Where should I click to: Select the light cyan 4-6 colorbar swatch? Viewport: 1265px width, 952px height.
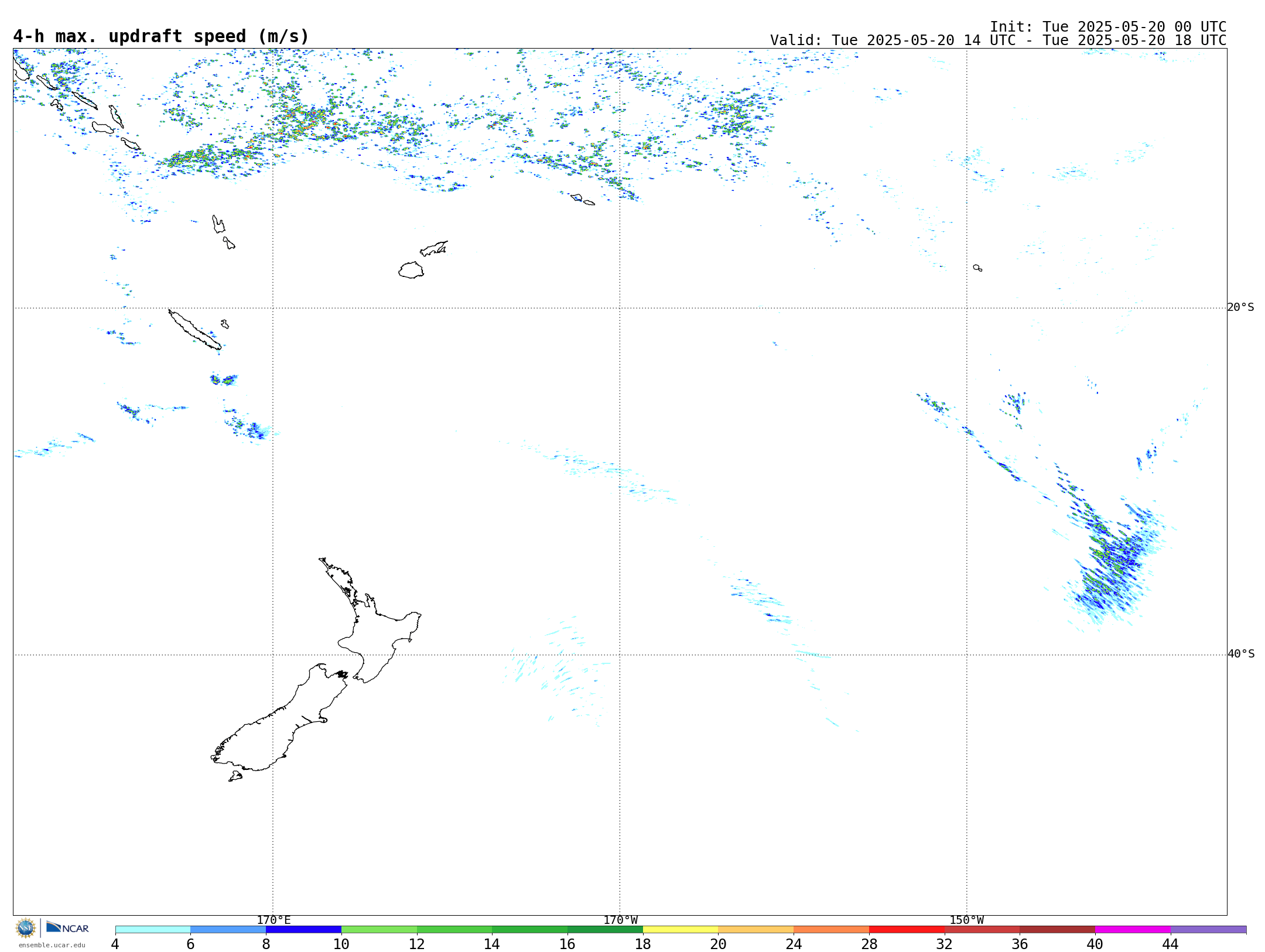click(153, 930)
